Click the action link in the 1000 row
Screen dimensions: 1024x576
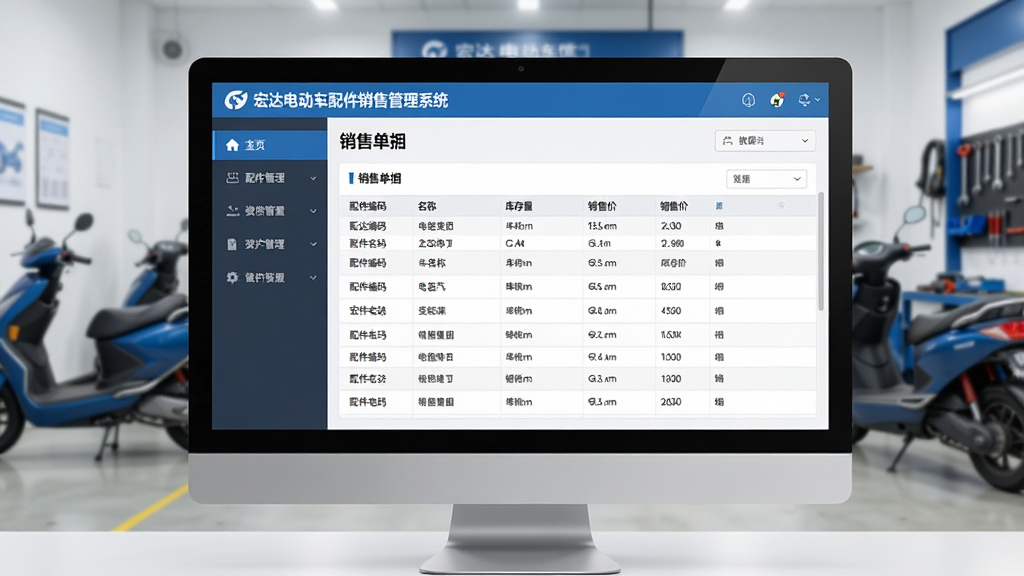[719, 357]
